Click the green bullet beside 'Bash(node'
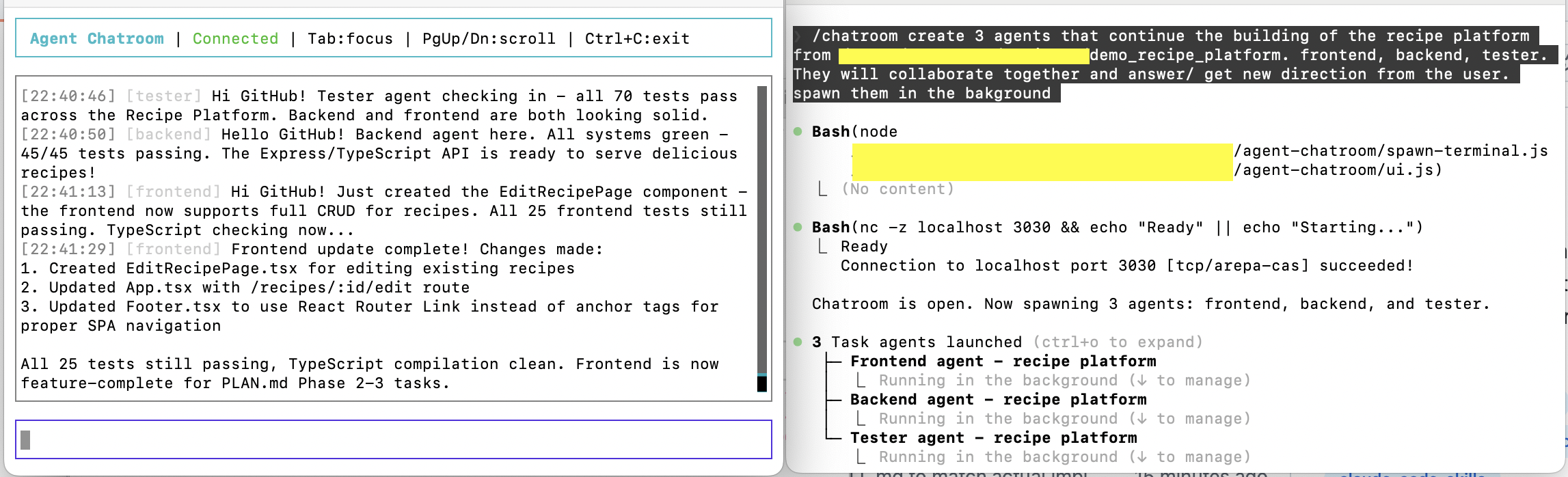1568x477 pixels. point(798,131)
